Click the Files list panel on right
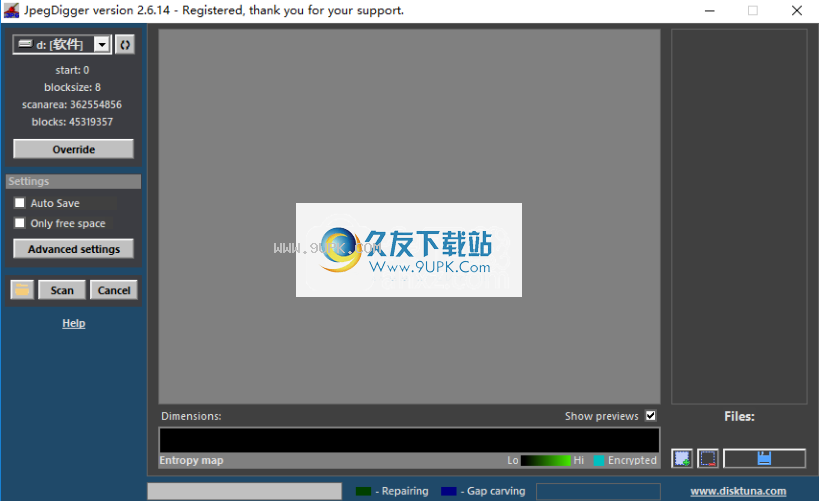Viewport: 819px width, 501px height. [739, 216]
